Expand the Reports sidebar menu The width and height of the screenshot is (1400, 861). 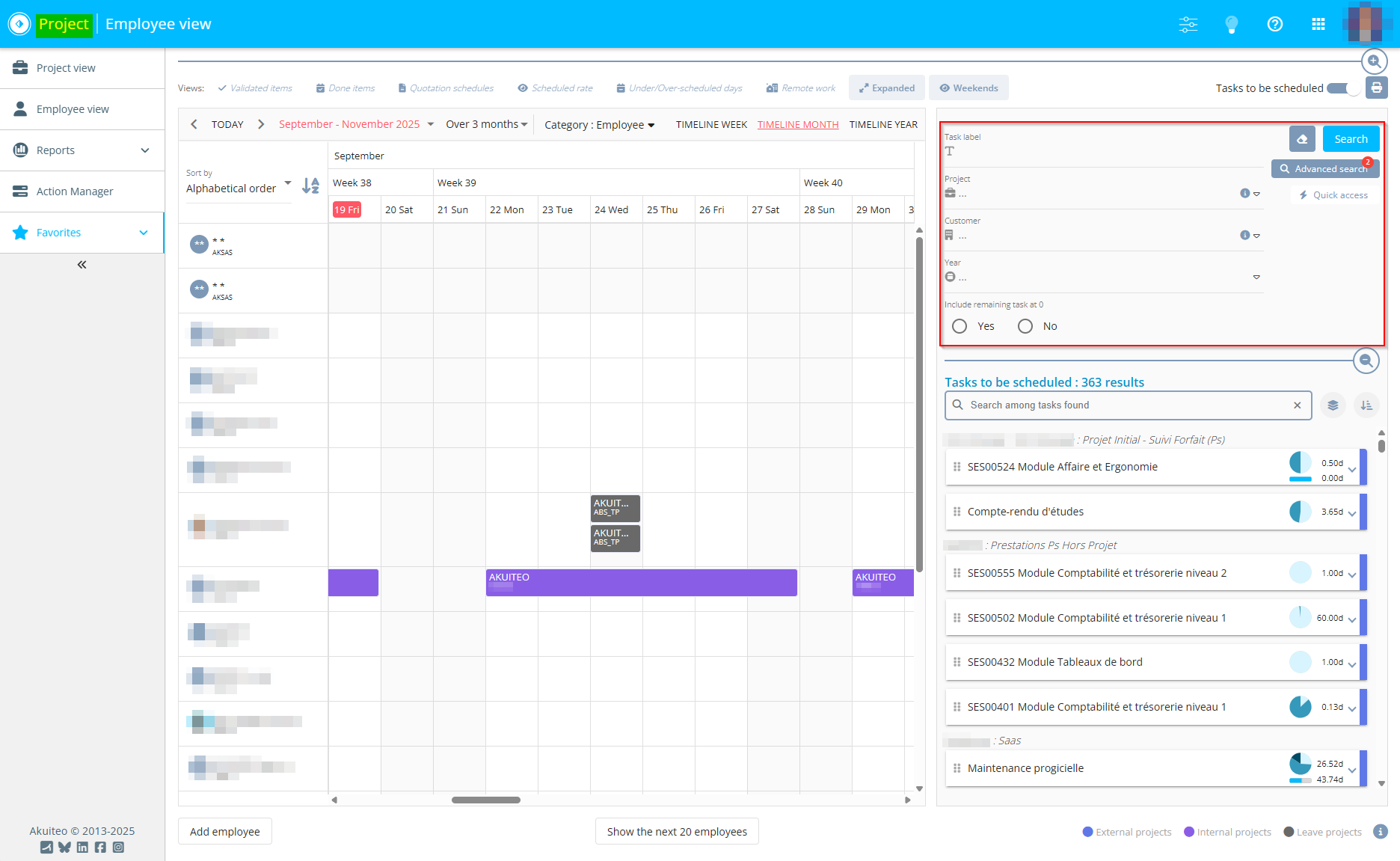coord(82,150)
